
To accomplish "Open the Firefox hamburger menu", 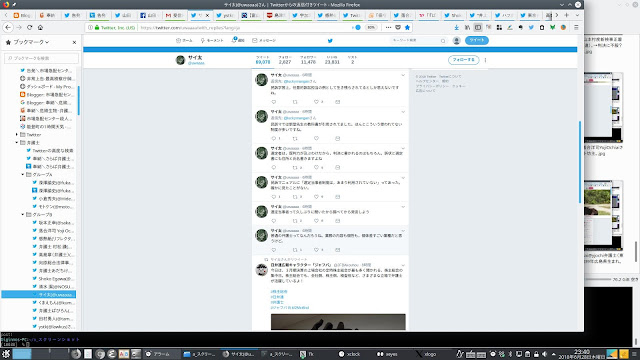I will click(576, 27).
